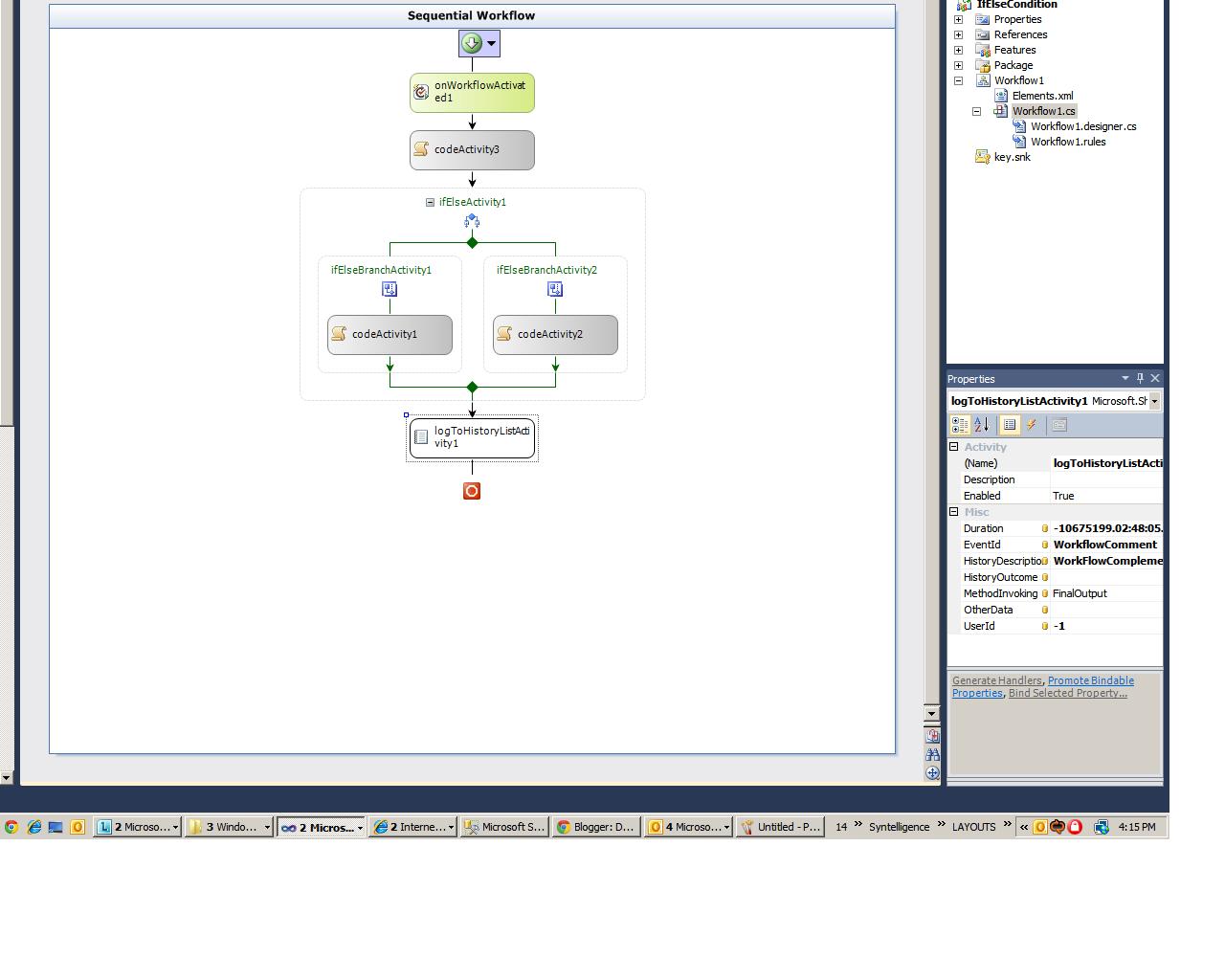The height and width of the screenshot is (980, 1225).
Task: Click the designer binoculars navigate icon
Action: [x=932, y=755]
